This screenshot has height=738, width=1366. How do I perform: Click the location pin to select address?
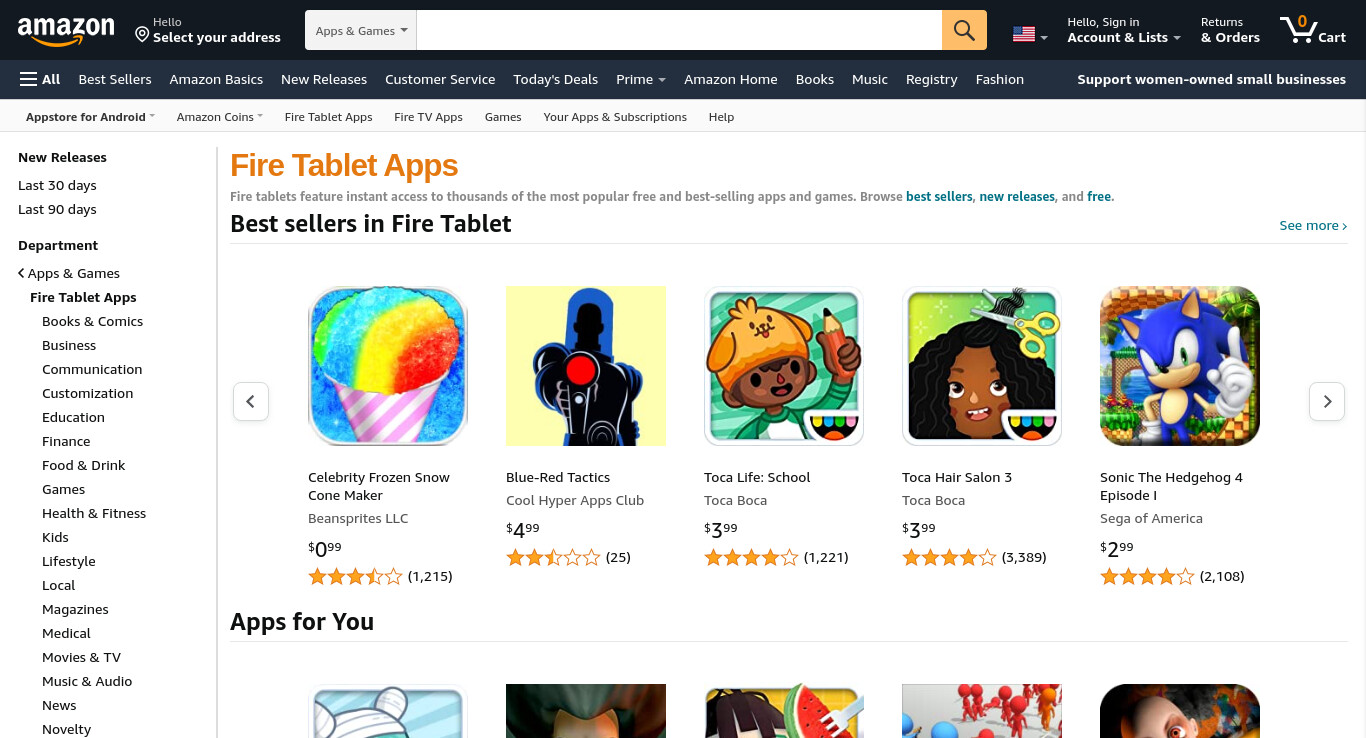[x=142, y=35]
